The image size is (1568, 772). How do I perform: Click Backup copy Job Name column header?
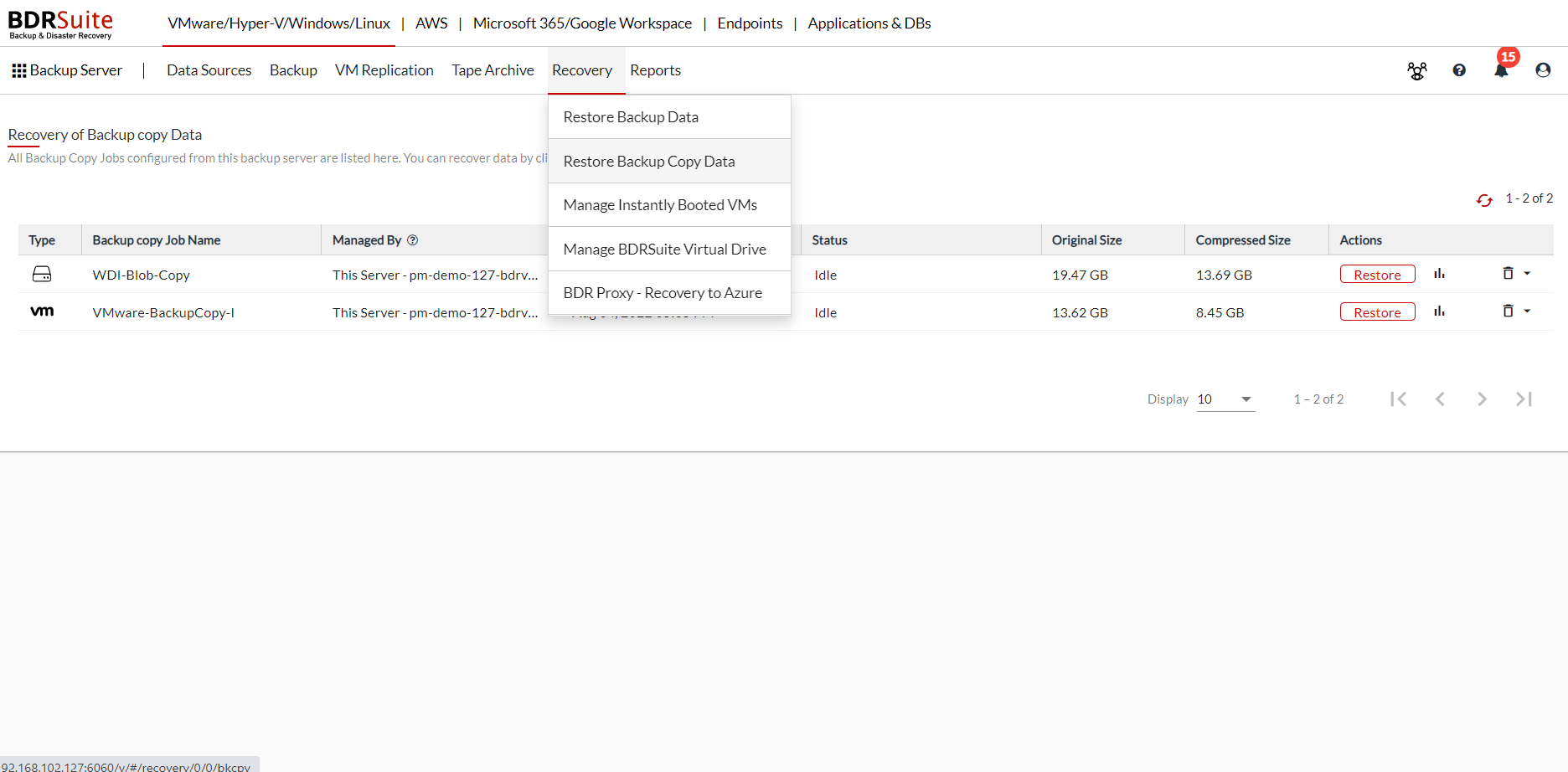(157, 240)
